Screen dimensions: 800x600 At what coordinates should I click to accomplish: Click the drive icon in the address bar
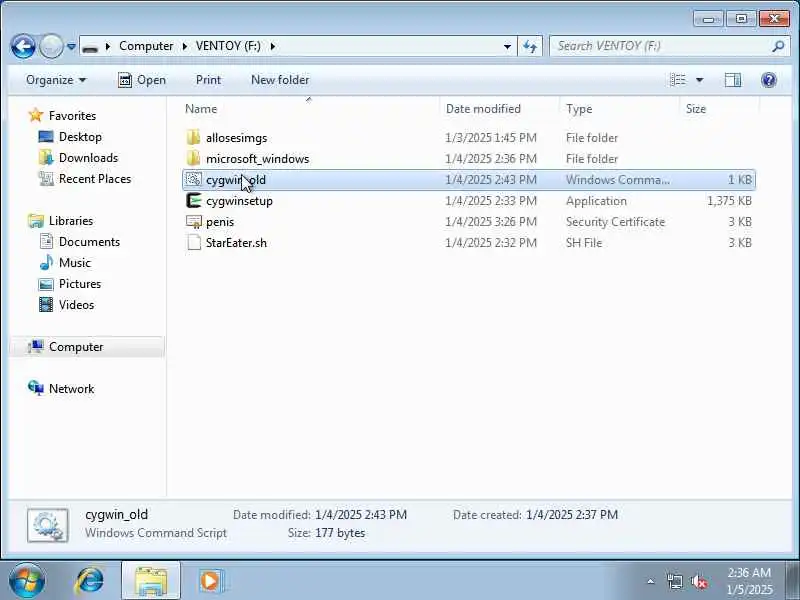(x=90, y=47)
